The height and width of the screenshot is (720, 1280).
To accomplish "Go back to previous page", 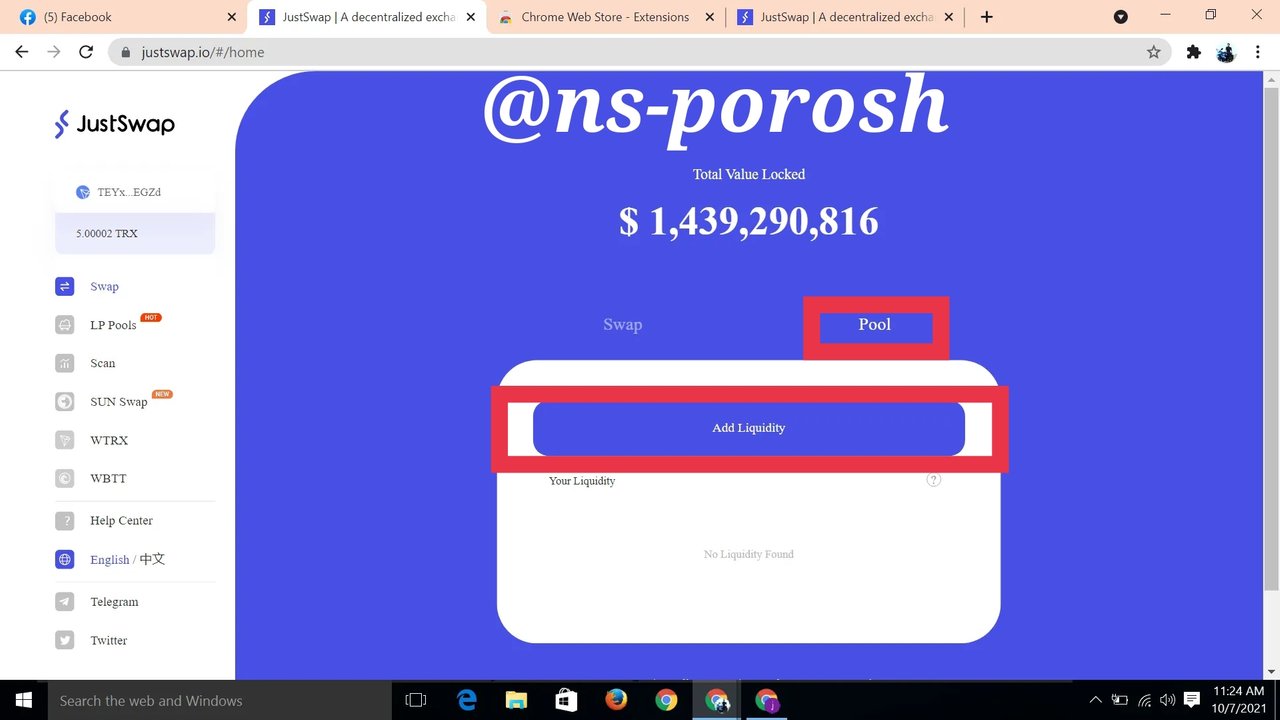I will pos(22,52).
